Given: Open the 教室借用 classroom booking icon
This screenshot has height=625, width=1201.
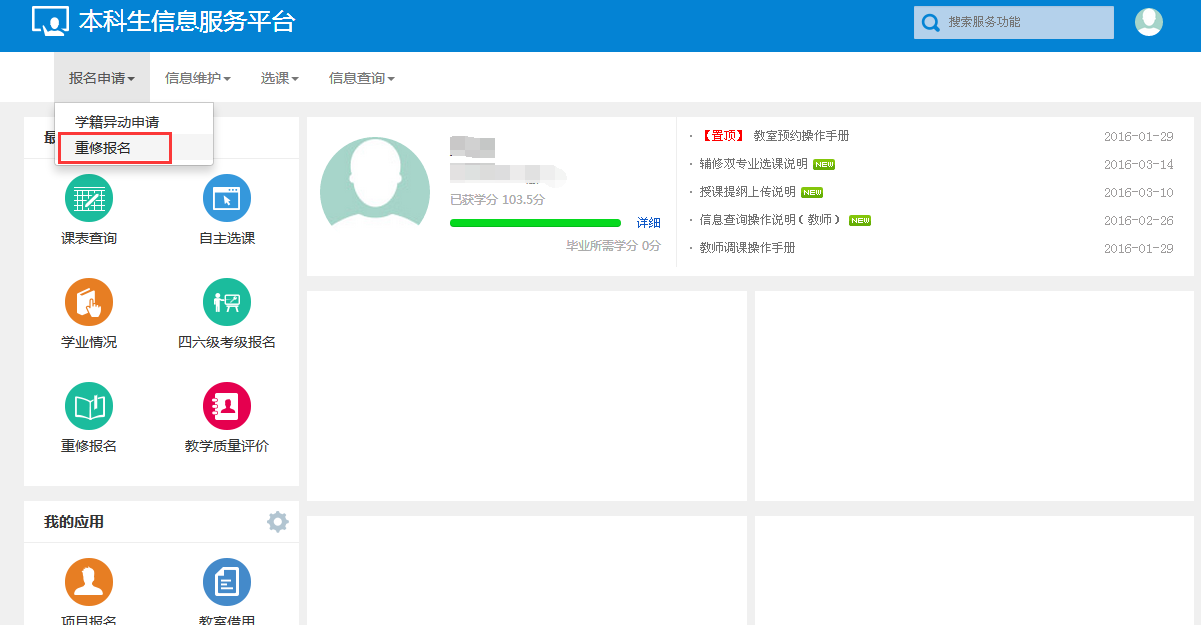Looking at the screenshot, I should (227, 582).
